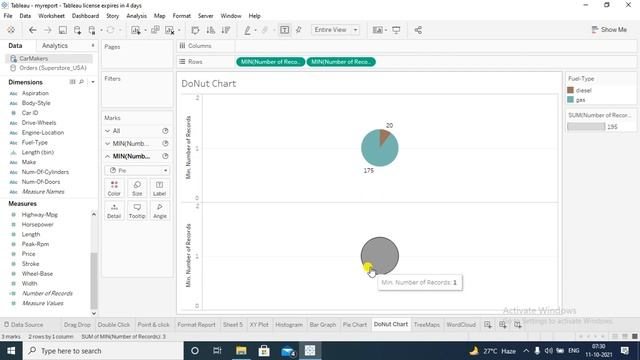Image resolution: width=640 pixels, height=360 pixels.
Task: Click the Tableau start page logo icon
Action: [x=11, y=30]
